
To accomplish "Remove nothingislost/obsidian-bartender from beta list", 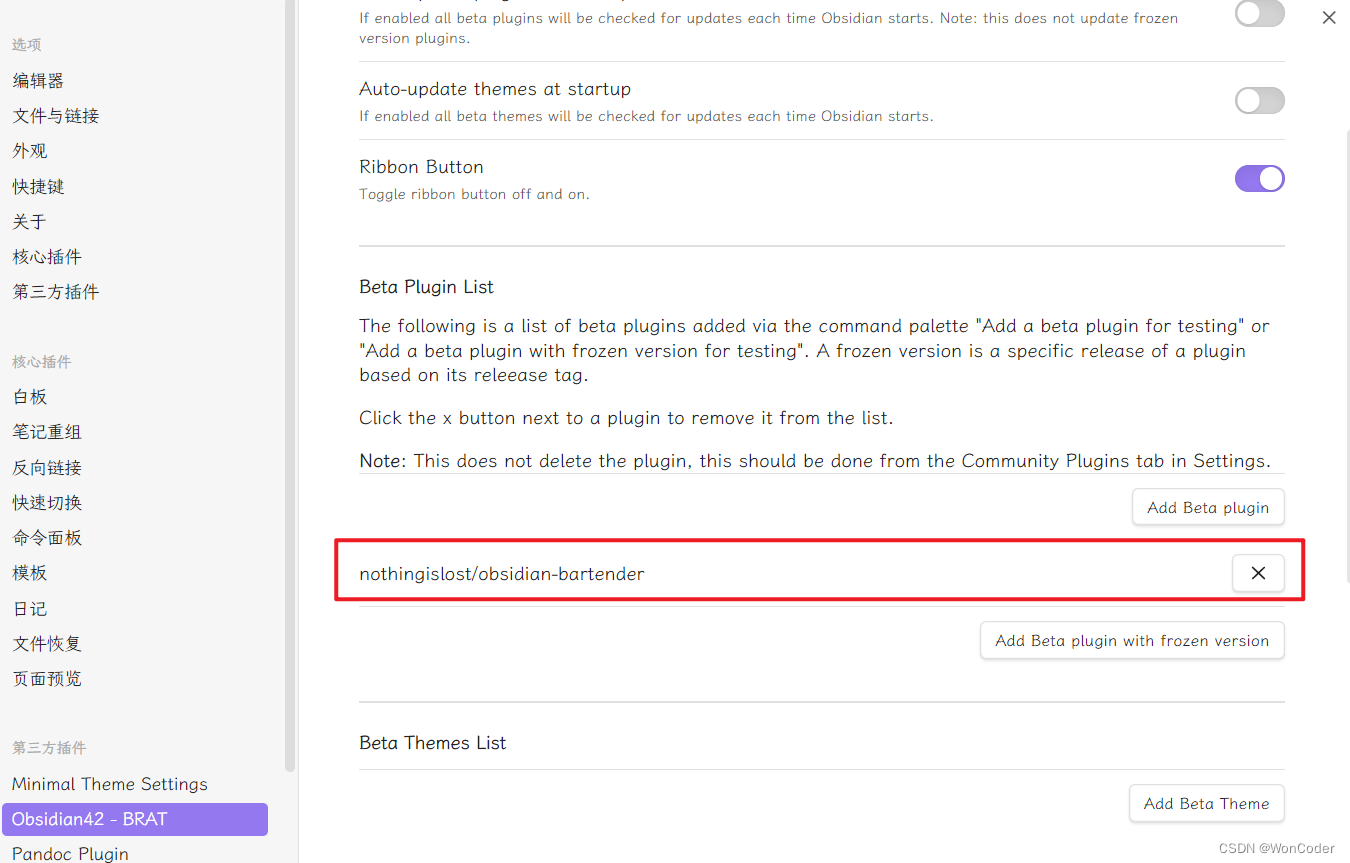I will [1258, 573].
